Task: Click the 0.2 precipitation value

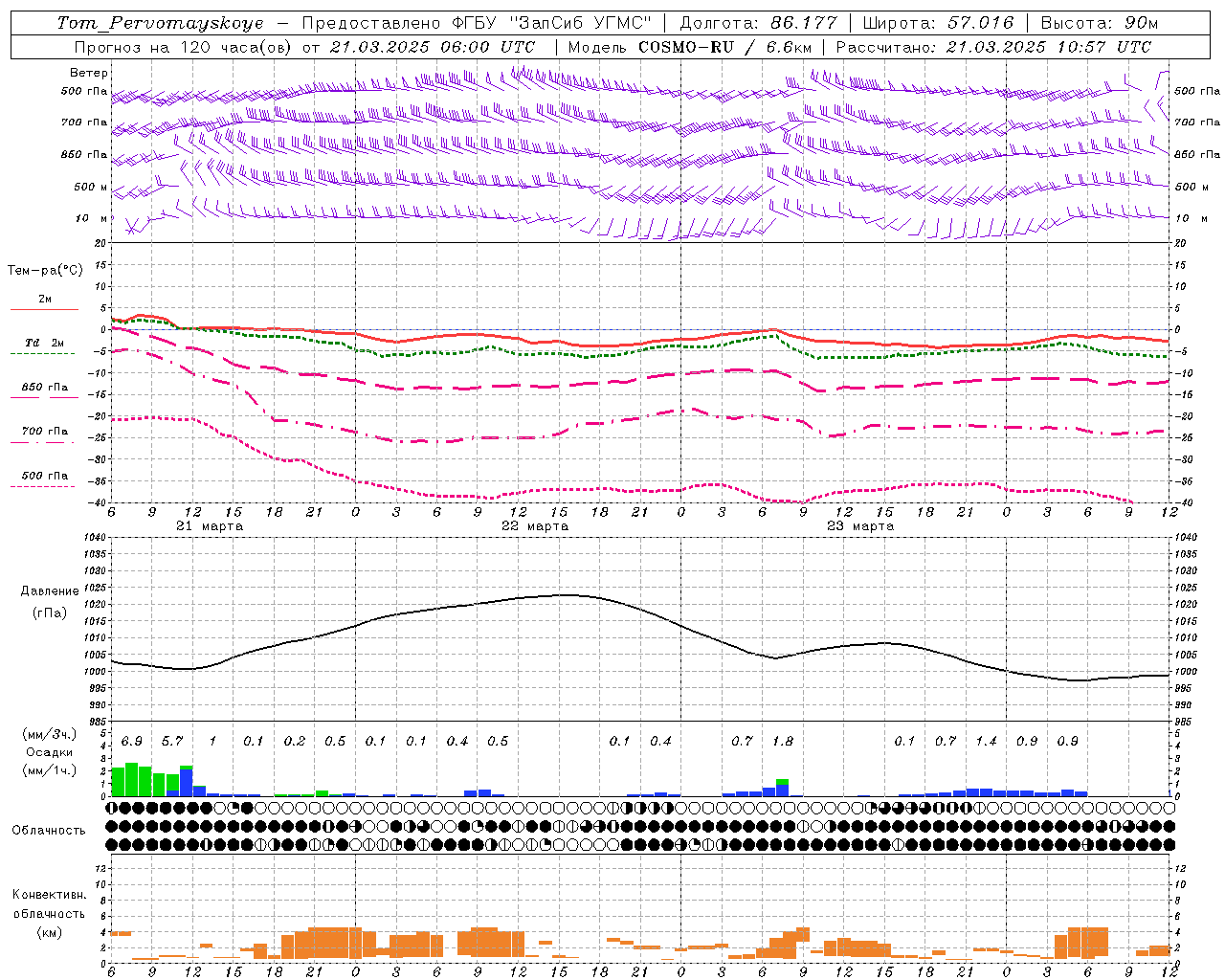Action: pos(295,741)
